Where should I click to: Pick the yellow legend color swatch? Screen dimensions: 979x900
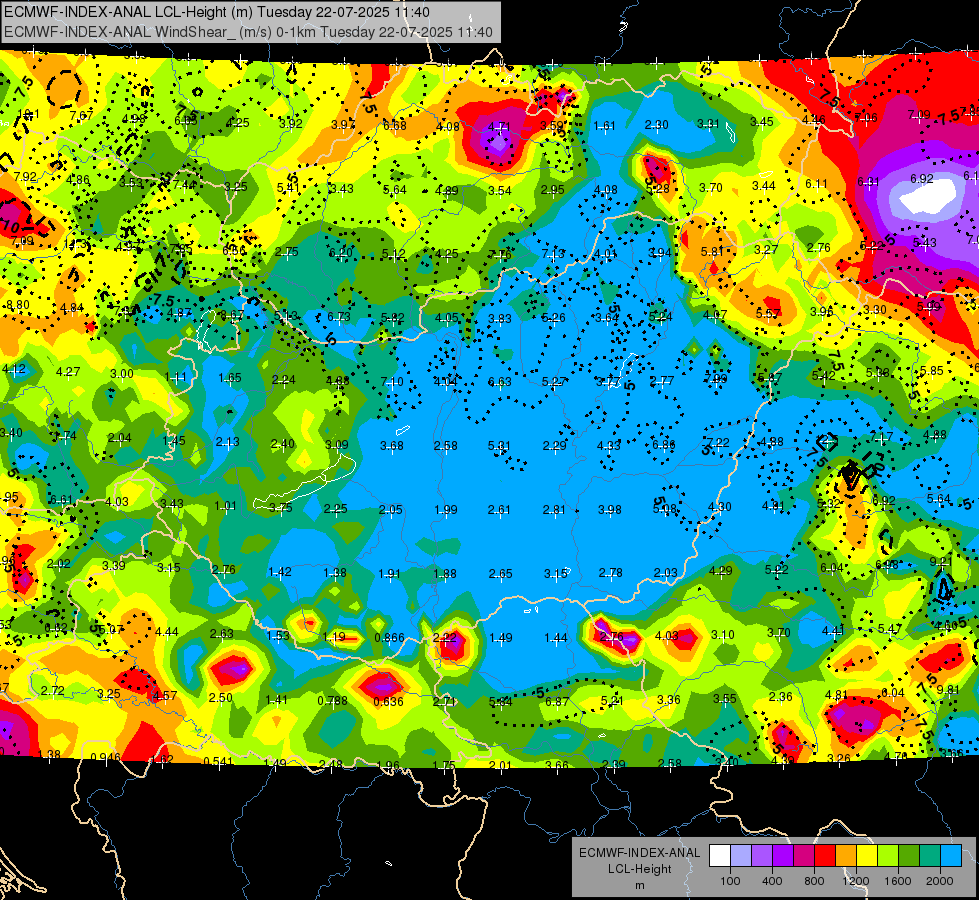[867, 856]
